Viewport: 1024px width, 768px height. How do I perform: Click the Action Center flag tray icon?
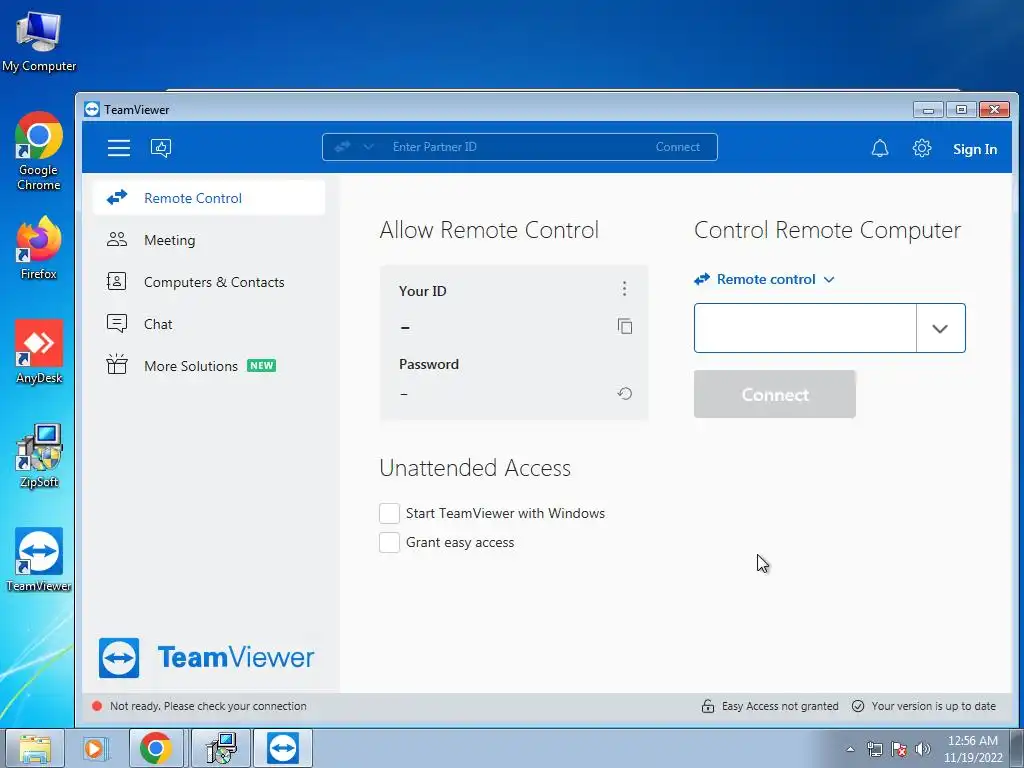[899, 749]
